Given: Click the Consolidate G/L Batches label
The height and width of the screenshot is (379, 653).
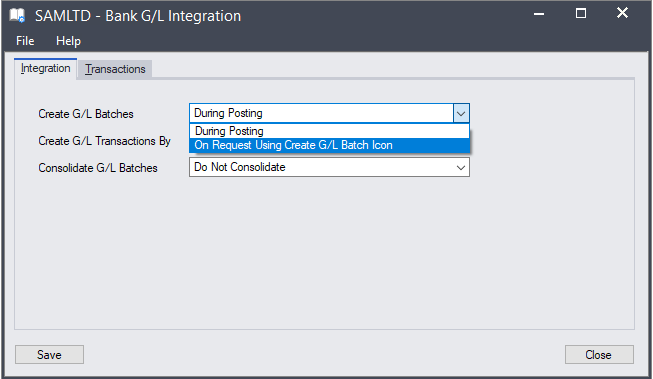Looking at the screenshot, I should point(98,168).
